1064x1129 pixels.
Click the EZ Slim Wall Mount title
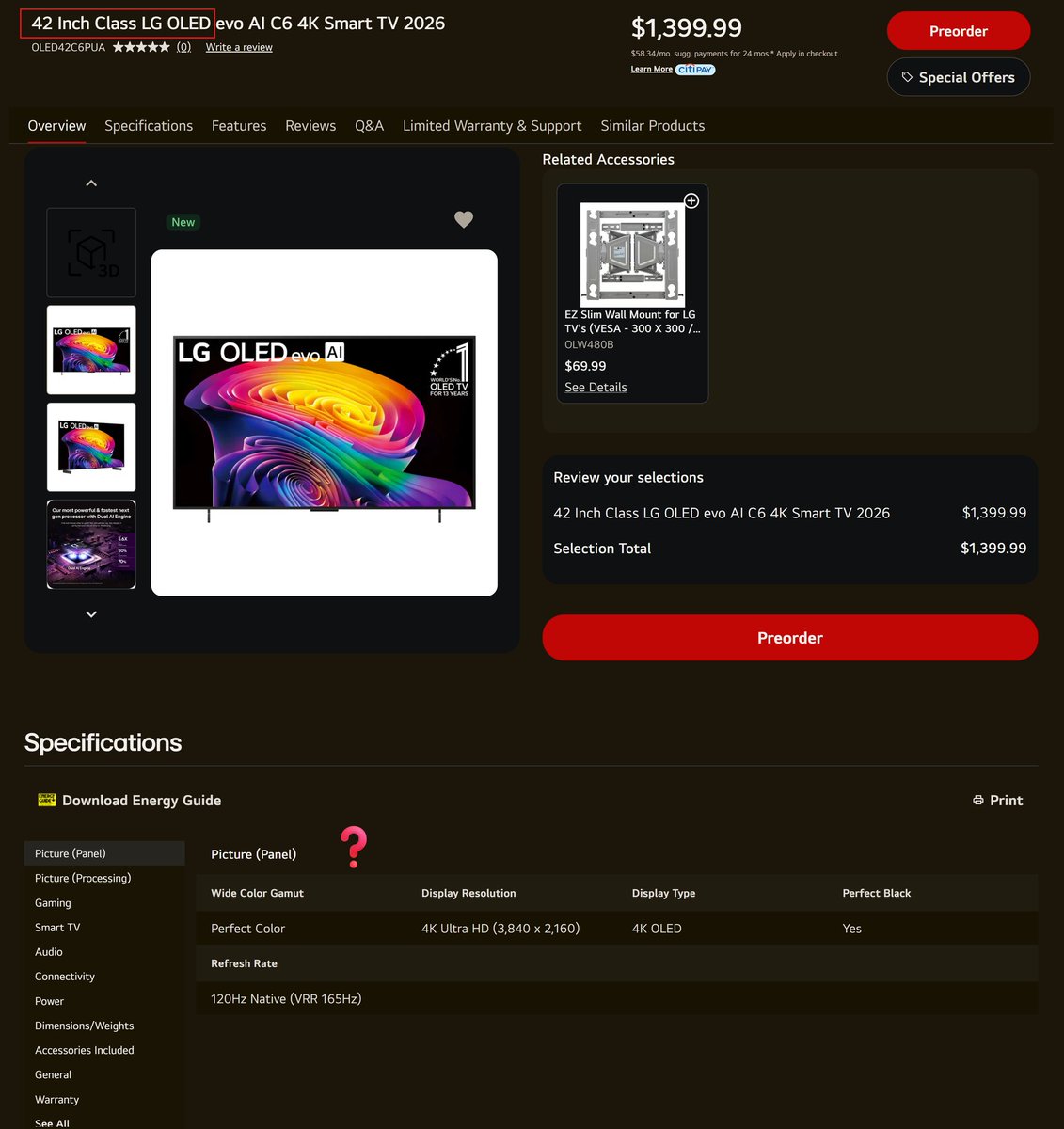[x=632, y=322]
